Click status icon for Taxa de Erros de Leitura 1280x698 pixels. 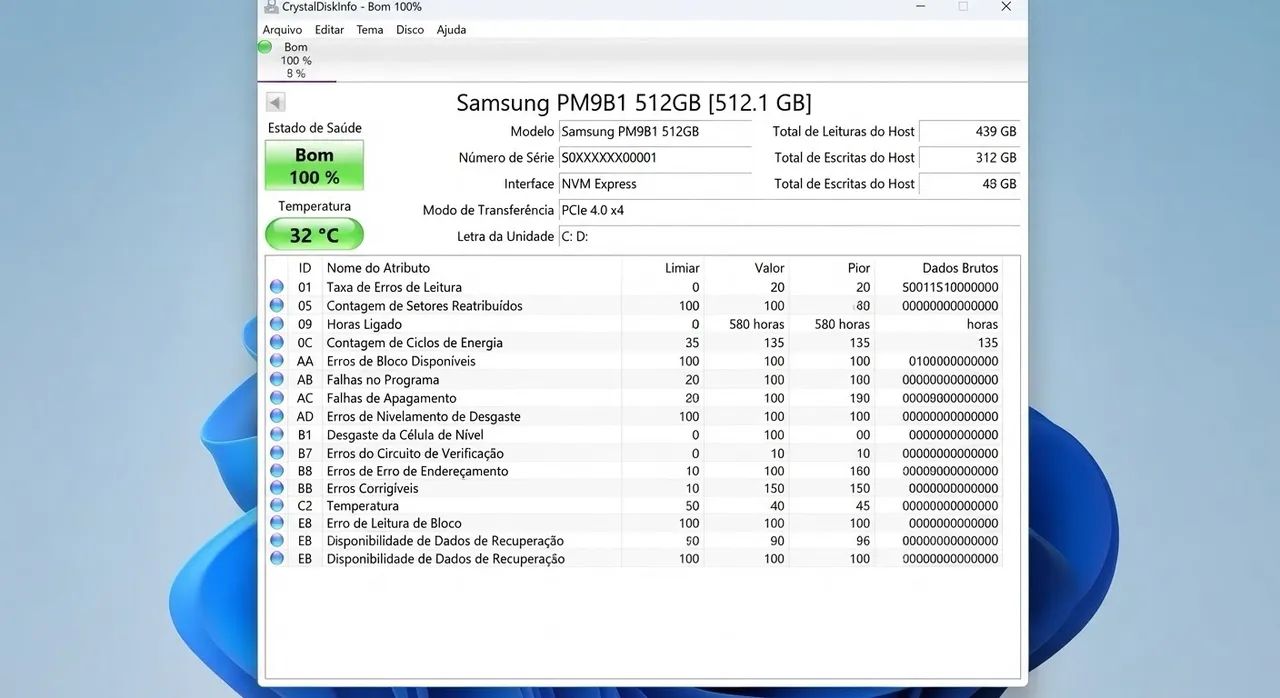tap(277, 287)
